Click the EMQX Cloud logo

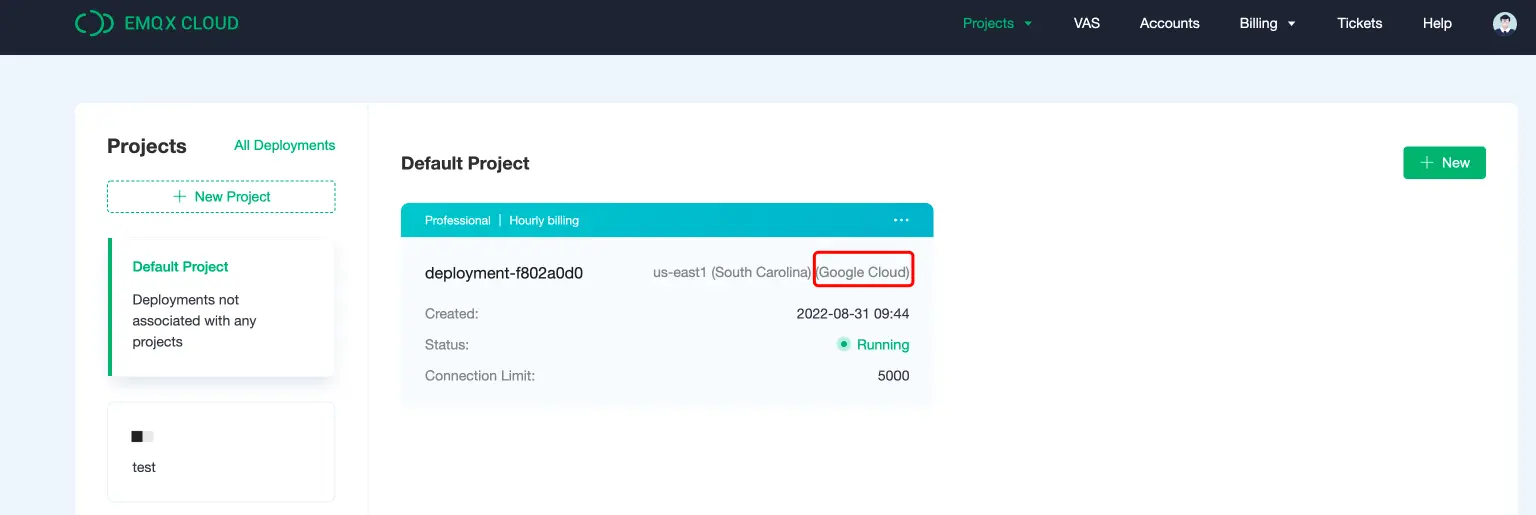click(x=157, y=23)
